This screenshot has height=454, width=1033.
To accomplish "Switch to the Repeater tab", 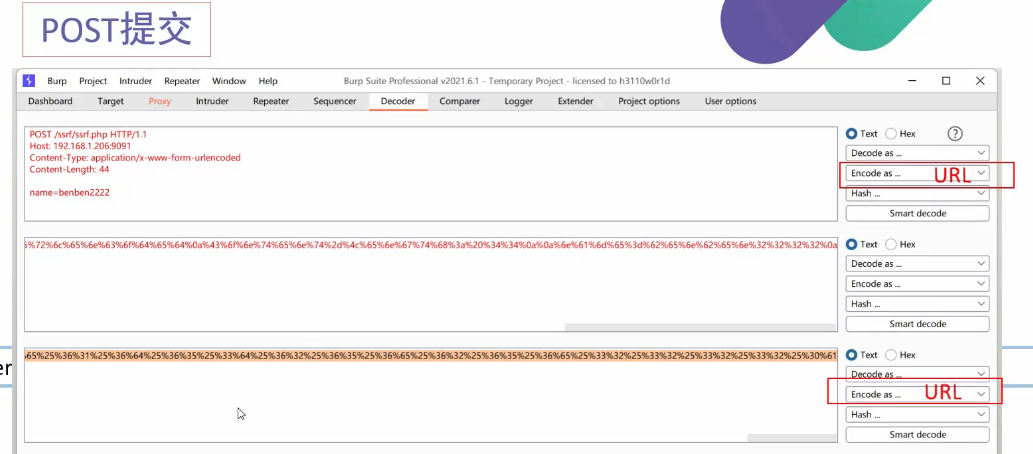I will point(271,101).
